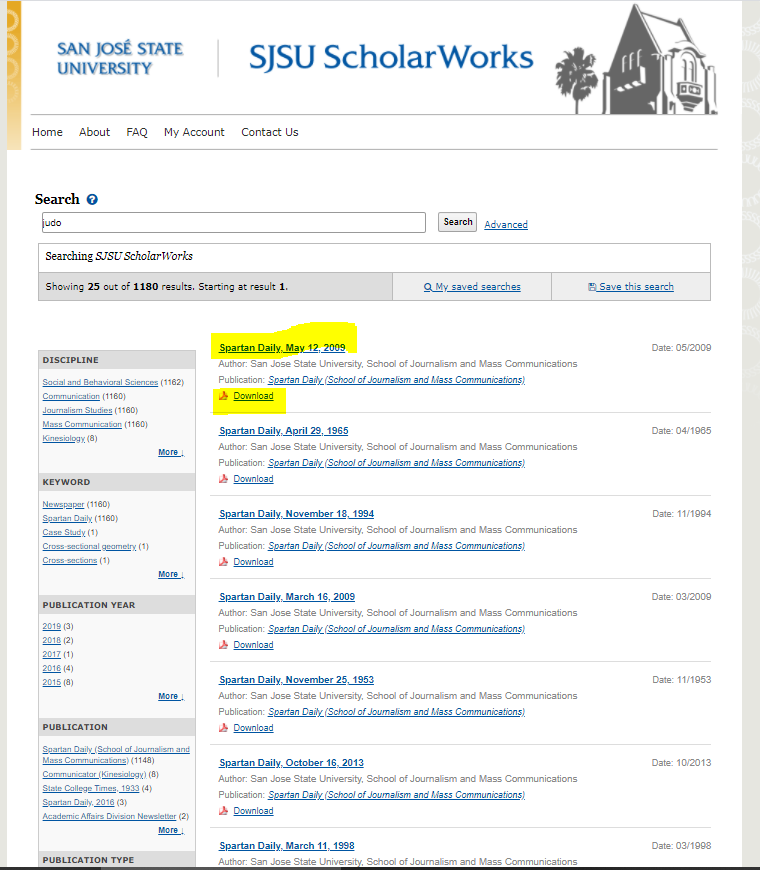760x870 pixels.
Task: Filter by Kinesiology discipline
Action: (64, 438)
